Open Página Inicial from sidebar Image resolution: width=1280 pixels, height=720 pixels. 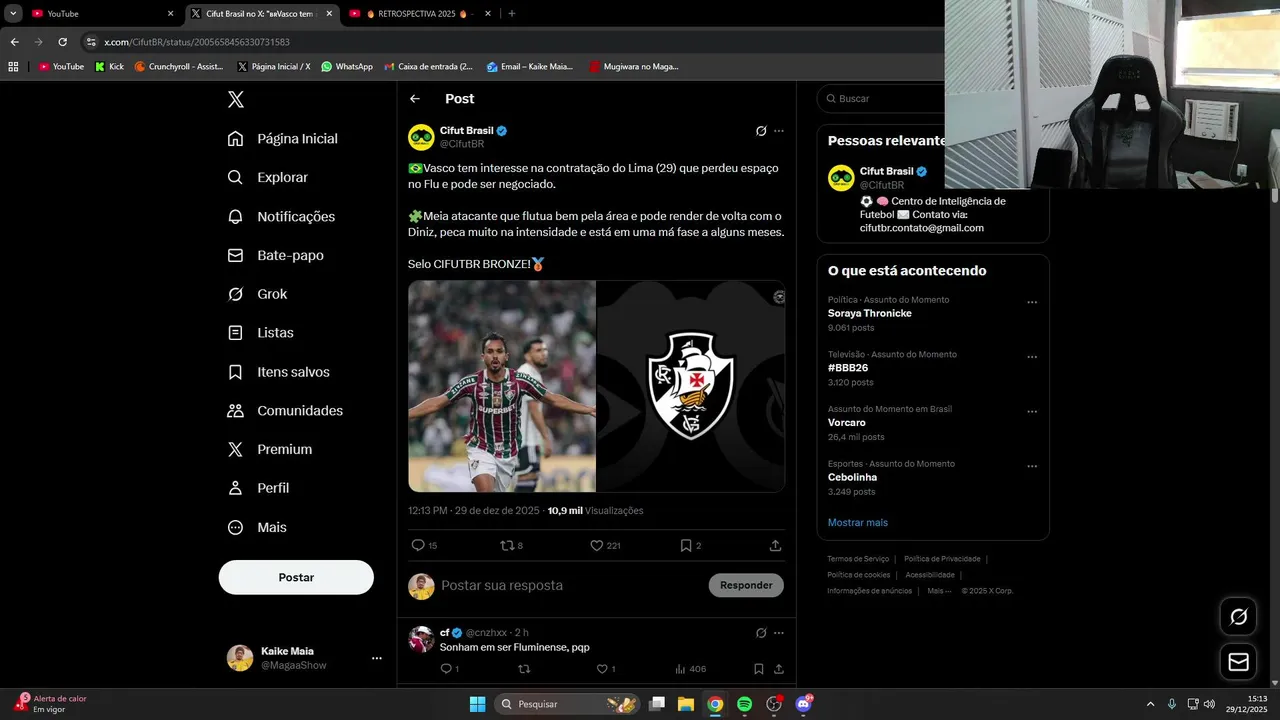pyautogui.click(x=283, y=139)
